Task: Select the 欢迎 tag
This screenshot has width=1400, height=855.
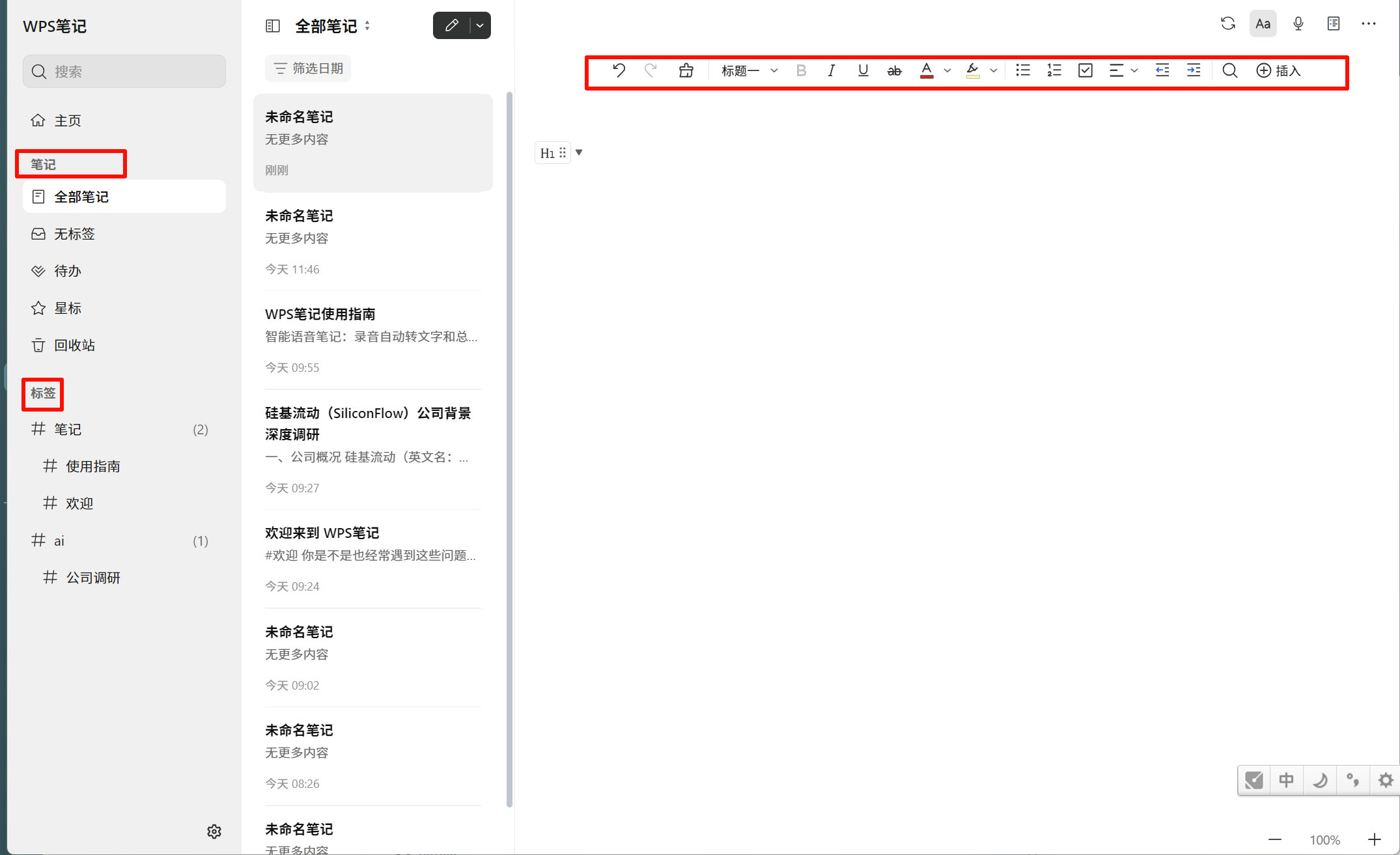Action: (x=124, y=503)
